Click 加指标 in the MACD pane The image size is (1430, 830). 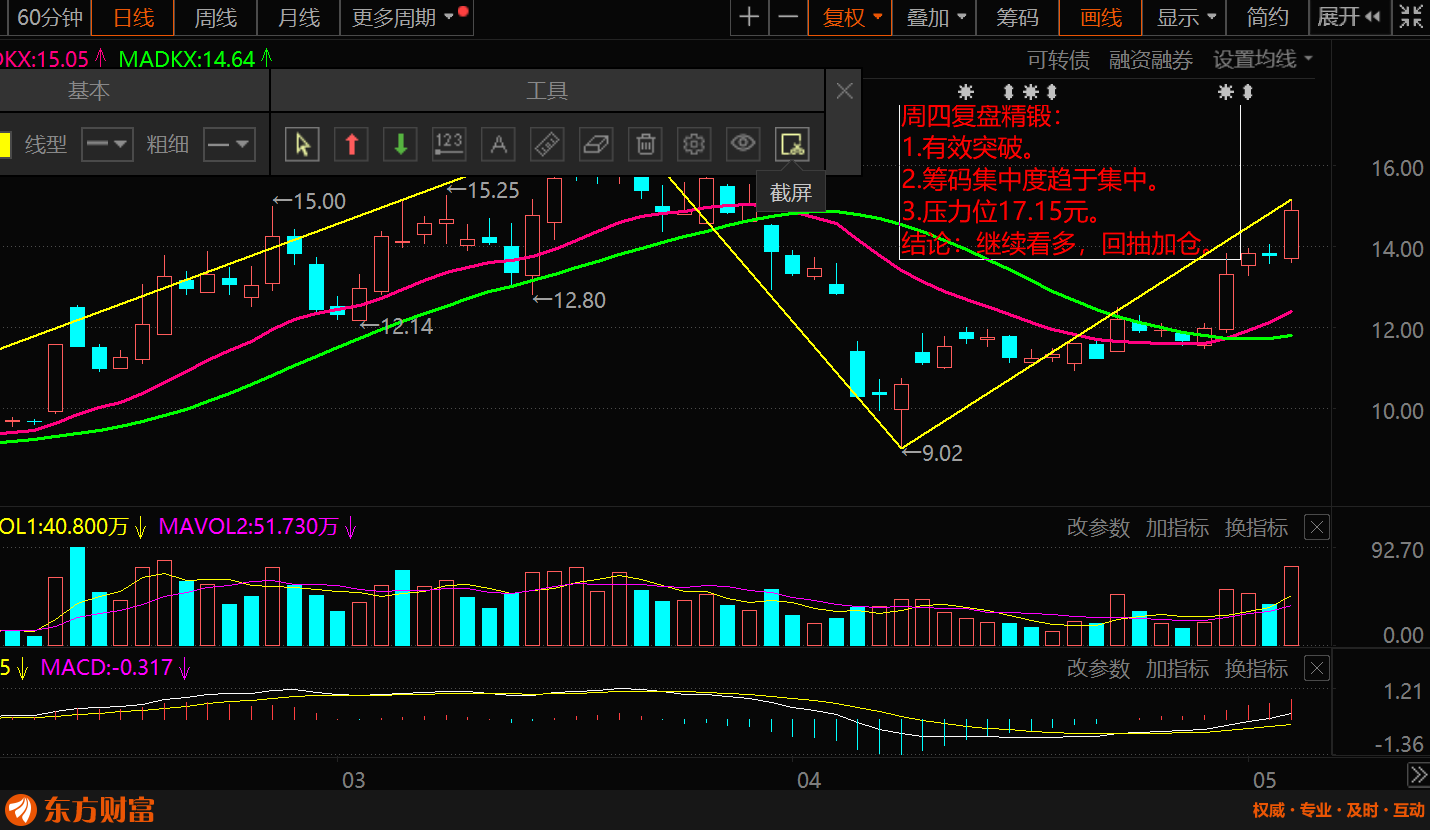pos(1177,669)
